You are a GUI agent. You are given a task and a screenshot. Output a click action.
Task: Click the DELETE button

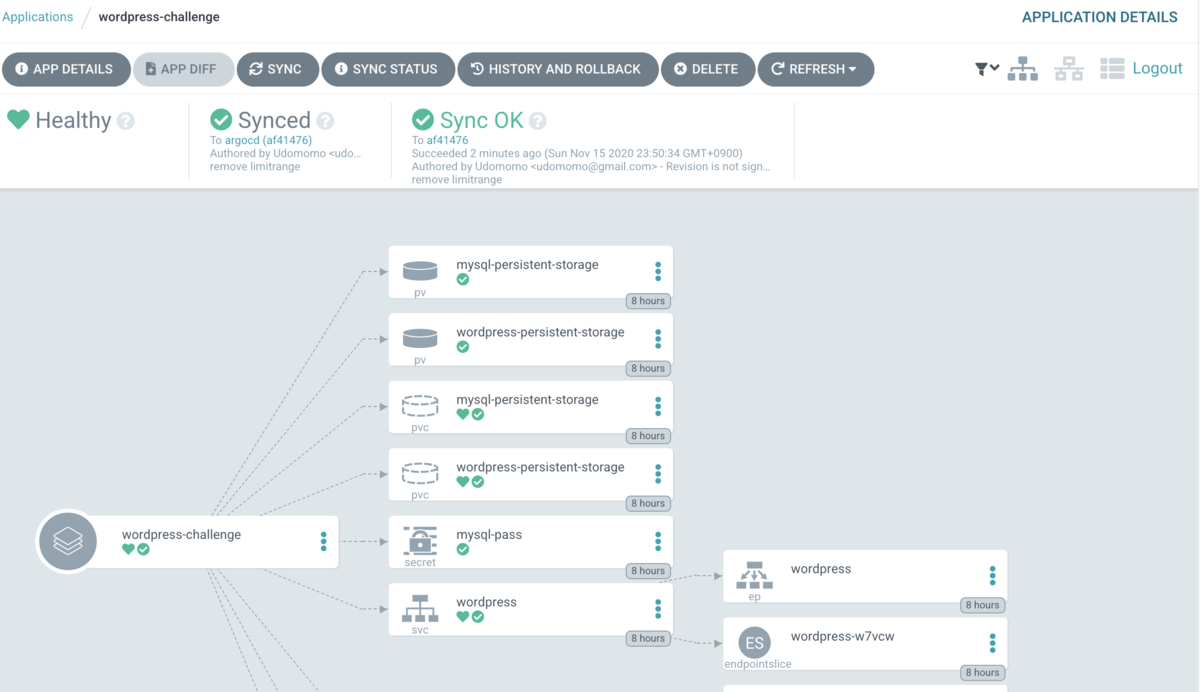pyautogui.click(x=708, y=69)
